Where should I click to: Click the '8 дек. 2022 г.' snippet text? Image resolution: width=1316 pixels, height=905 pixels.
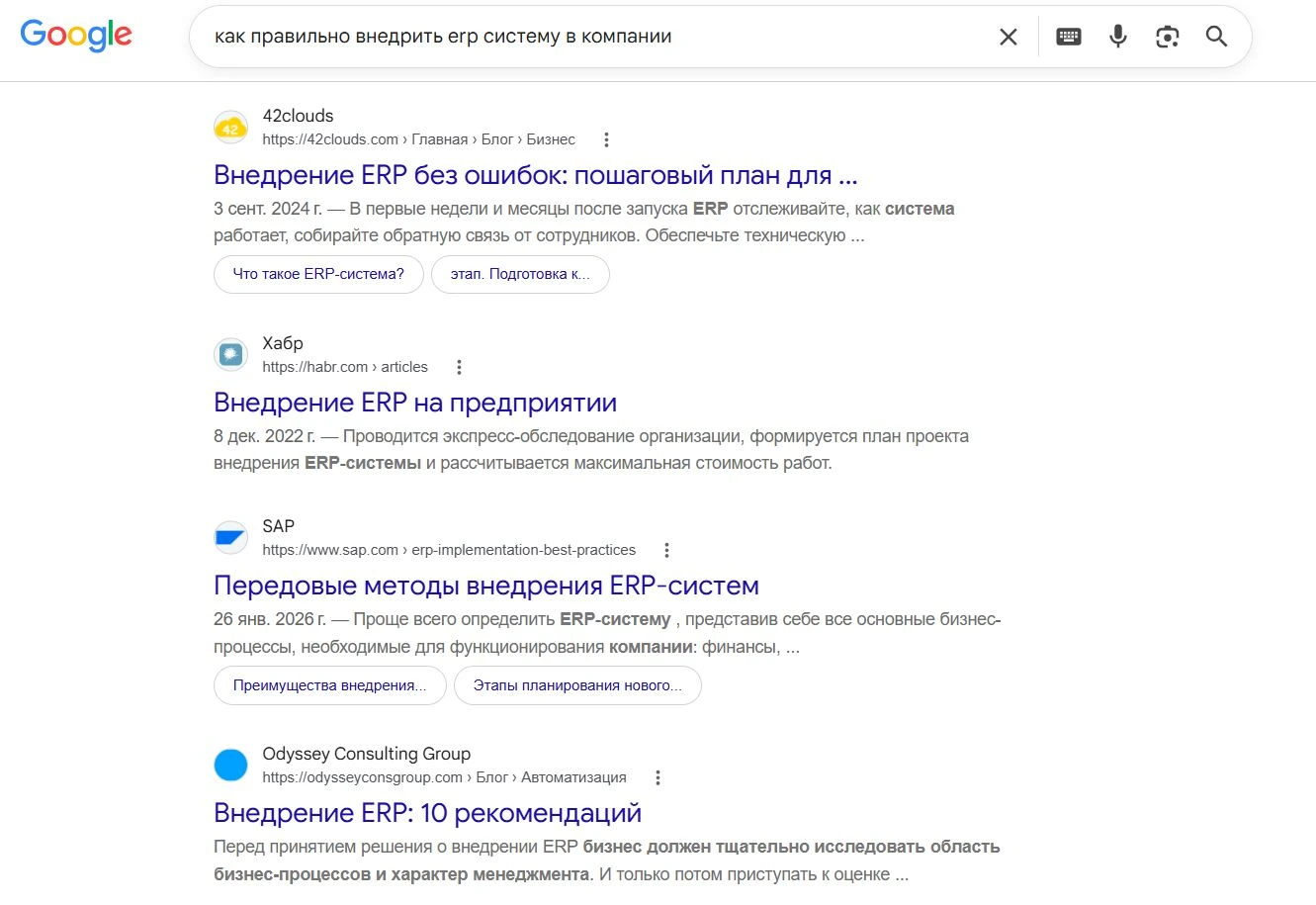pos(265,436)
